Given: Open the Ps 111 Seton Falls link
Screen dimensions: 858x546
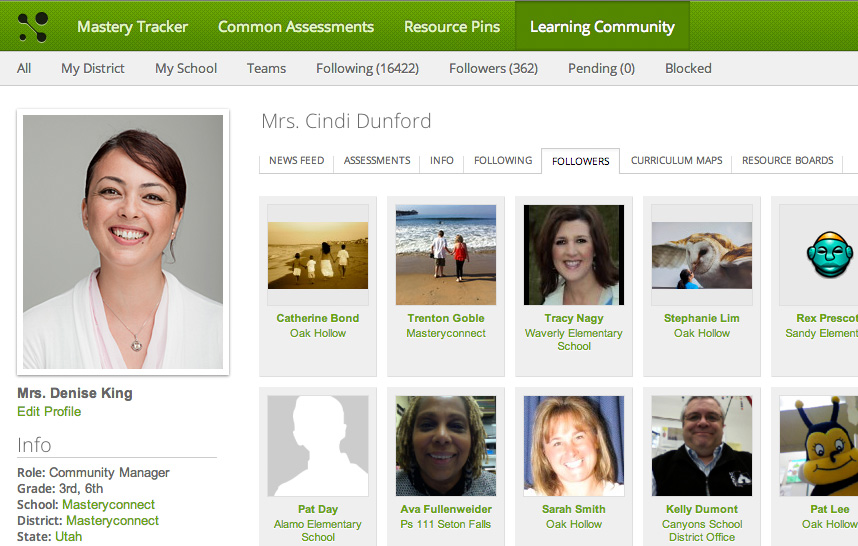Looking at the screenshot, I should point(446,524).
